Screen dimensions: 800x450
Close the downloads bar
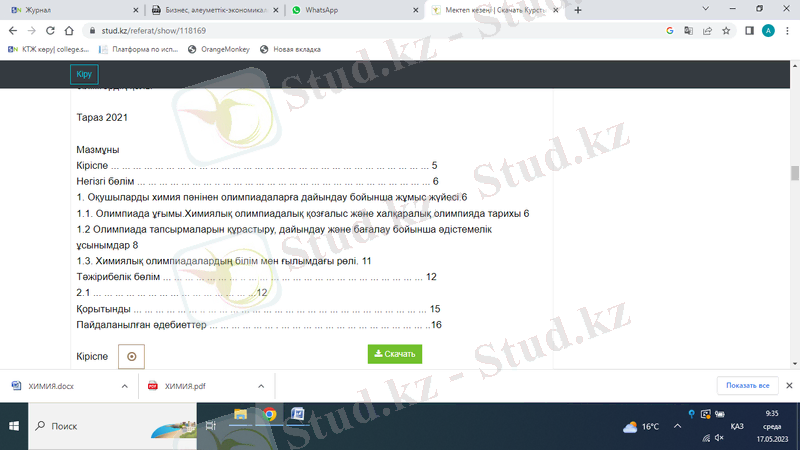point(789,385)
